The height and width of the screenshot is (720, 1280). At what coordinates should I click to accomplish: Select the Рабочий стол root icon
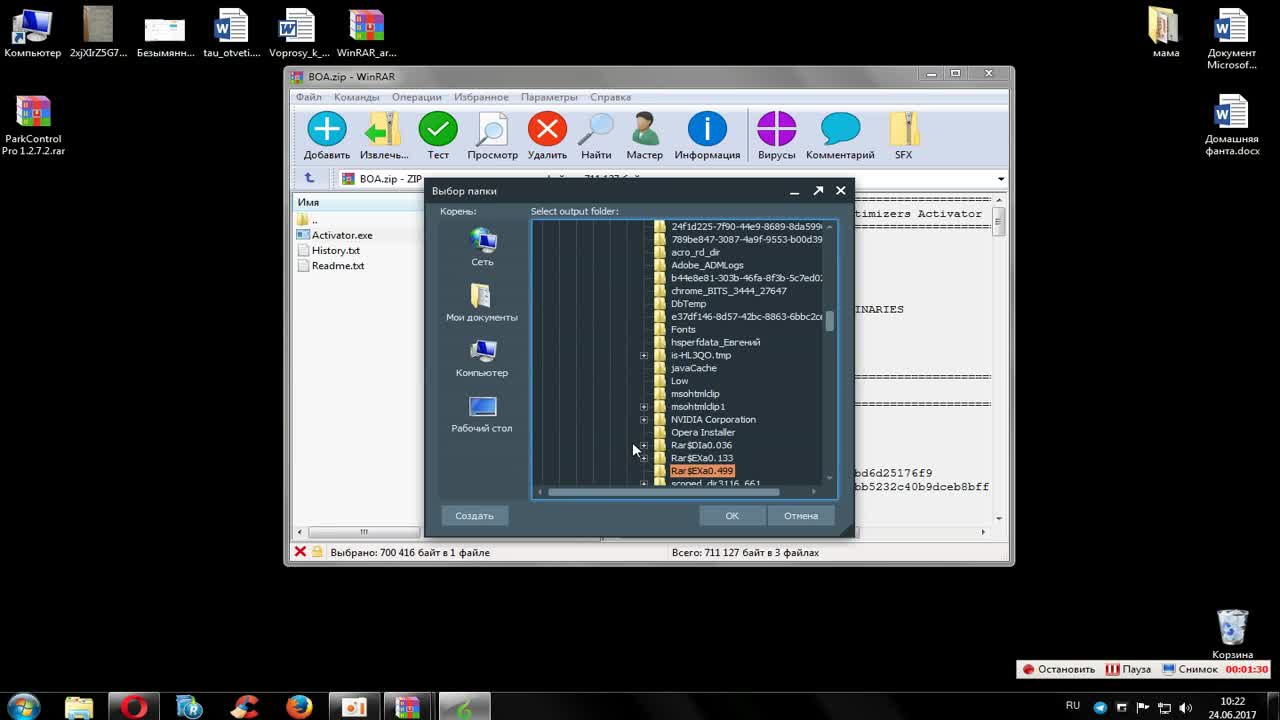(x=482, y=406)
